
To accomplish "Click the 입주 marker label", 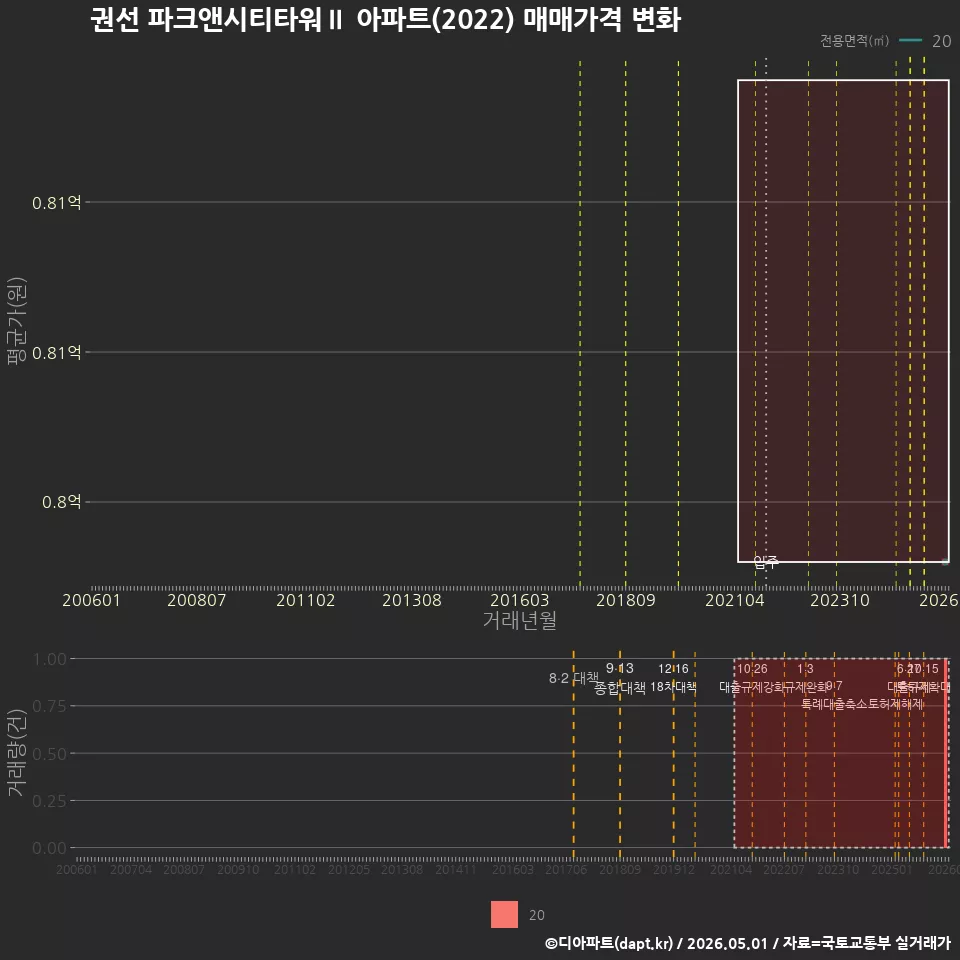I will (x=765, y=561).
